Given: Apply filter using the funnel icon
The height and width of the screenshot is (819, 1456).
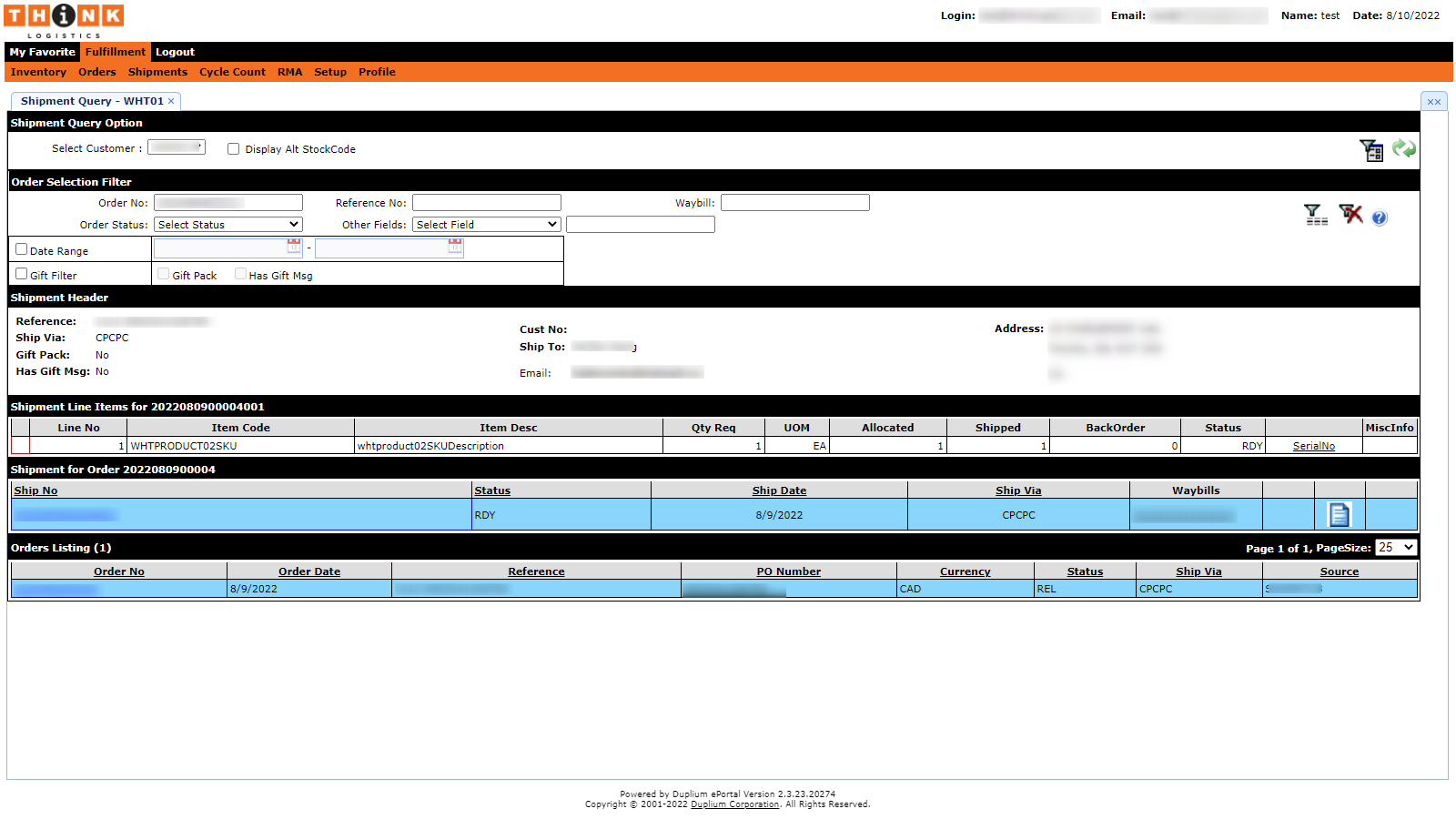Looking at the screenshot, I should click(x=1315, y=215).
